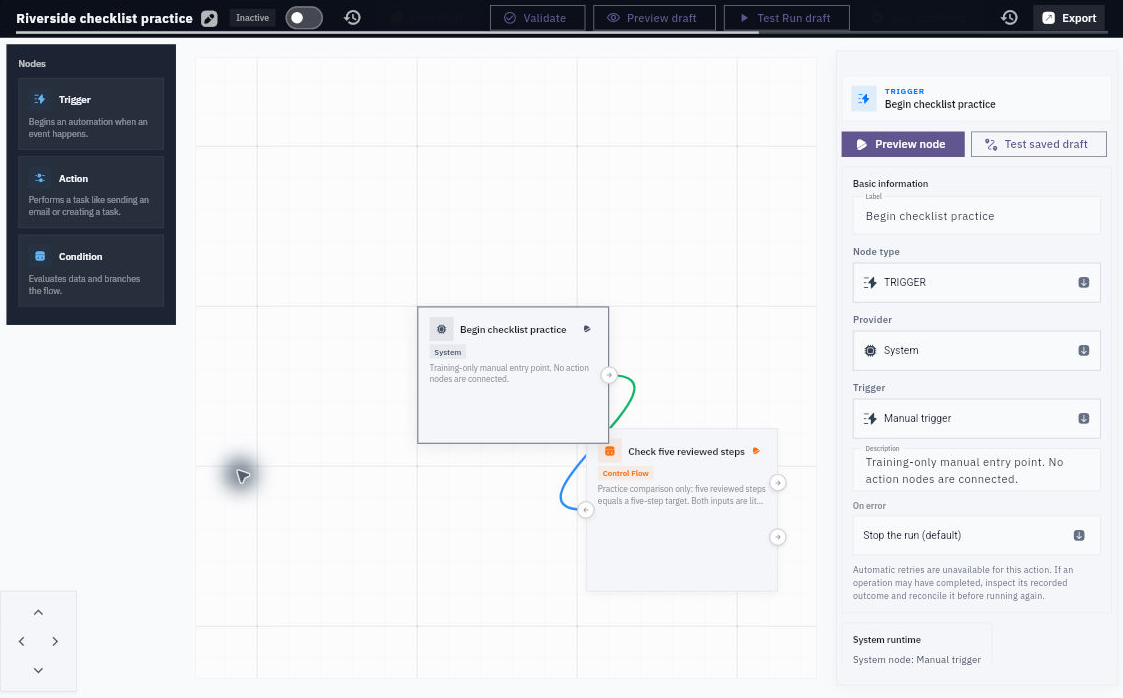Click the Trigger lightning icon in the Nodes palette
1123x698 pixels.
tap(40, 100)
